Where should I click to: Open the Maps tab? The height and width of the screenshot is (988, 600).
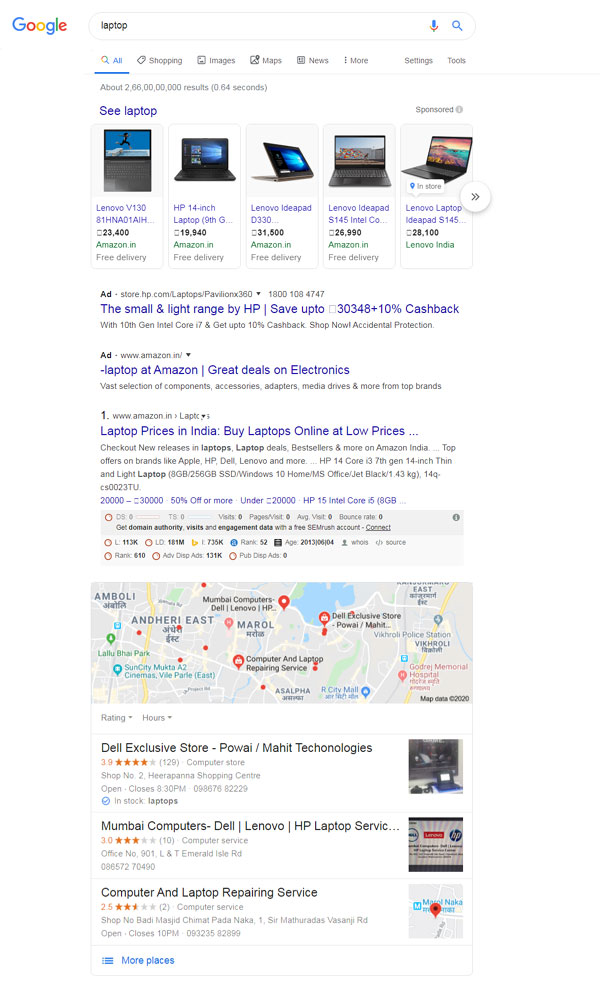tap(265, 60)
